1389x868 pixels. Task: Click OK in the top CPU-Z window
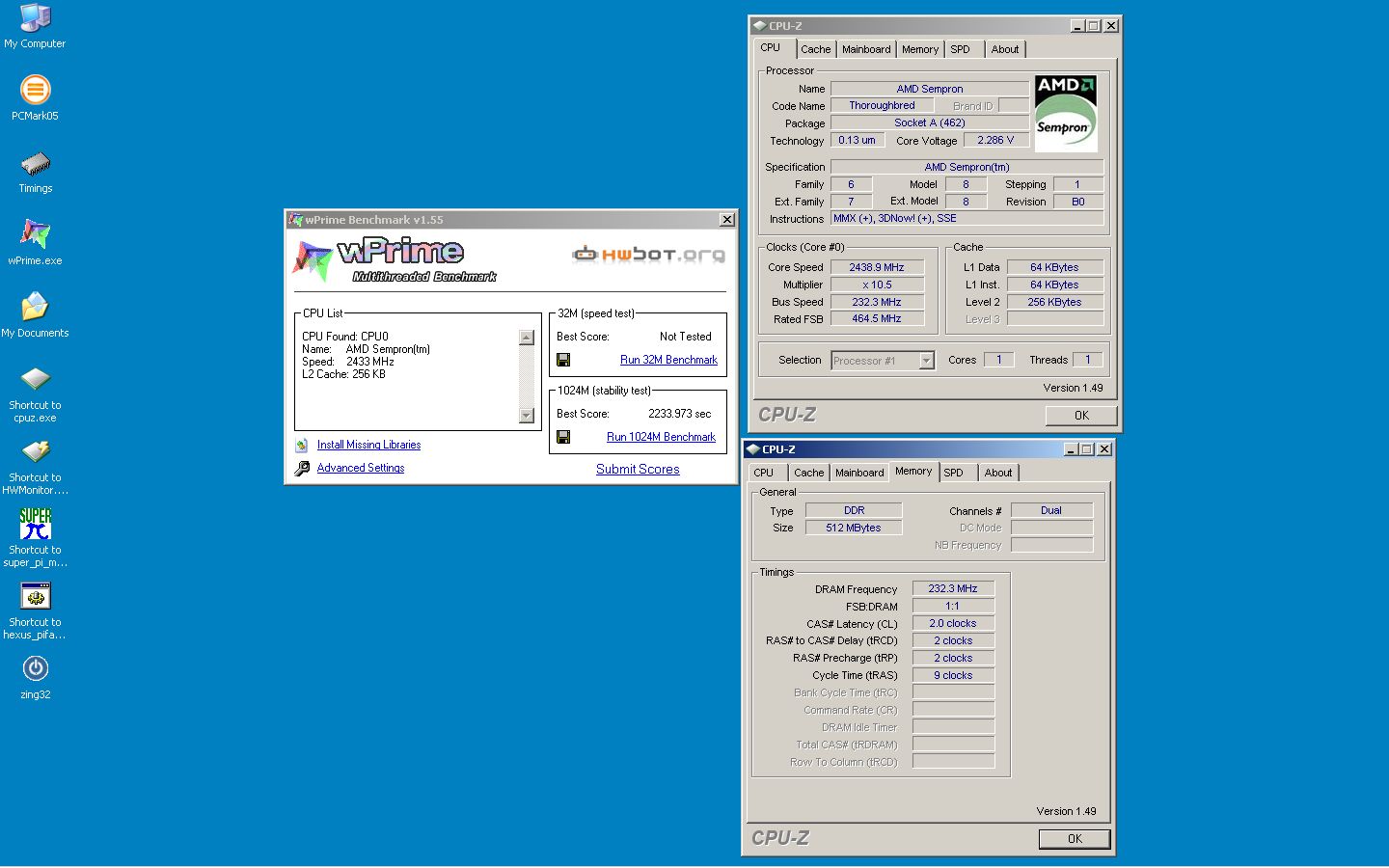(1081, 416)
